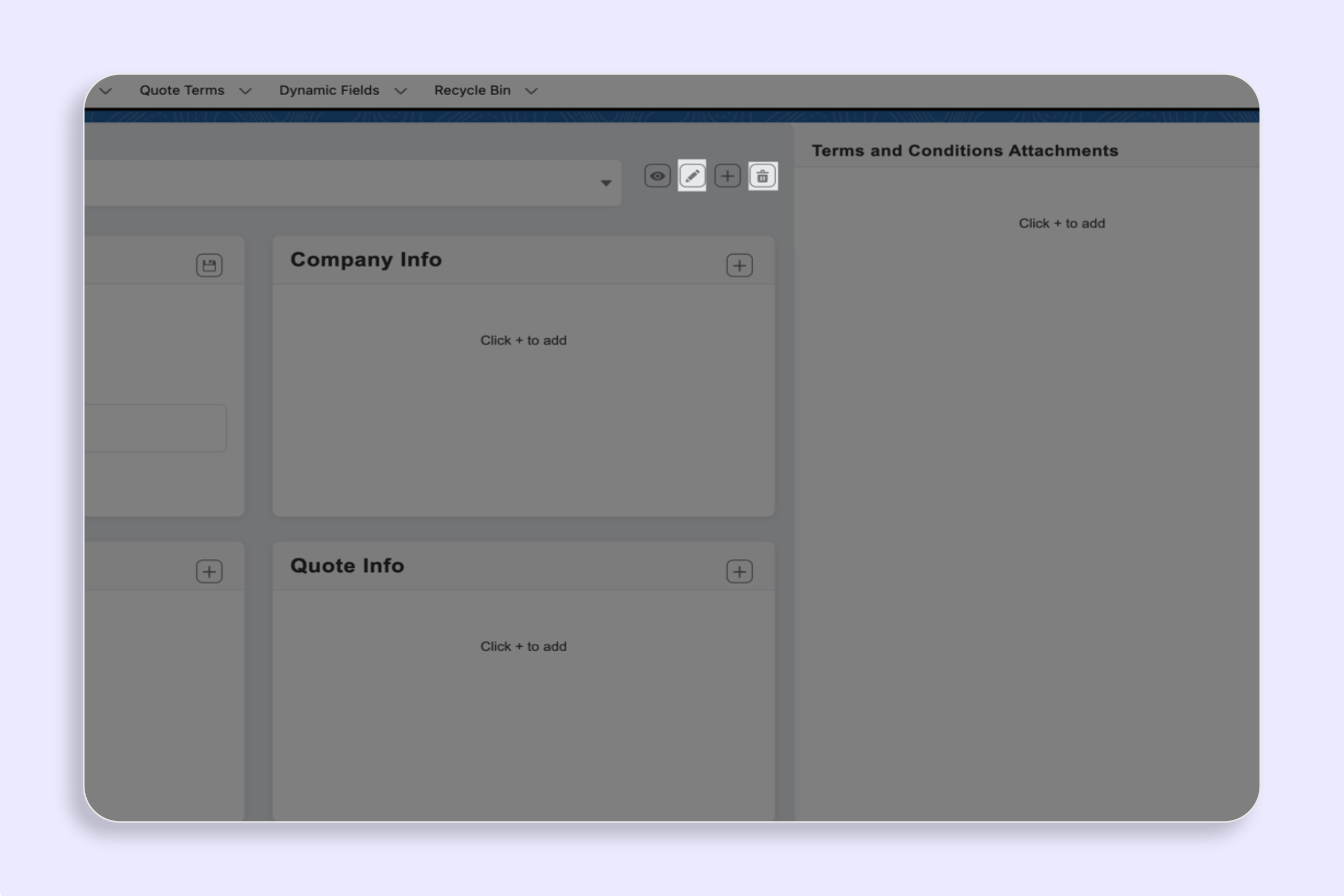Screen dimensions: 1344x896
Task: Click the plus icon left of Quote Info
Action: (x=209, y=571)
